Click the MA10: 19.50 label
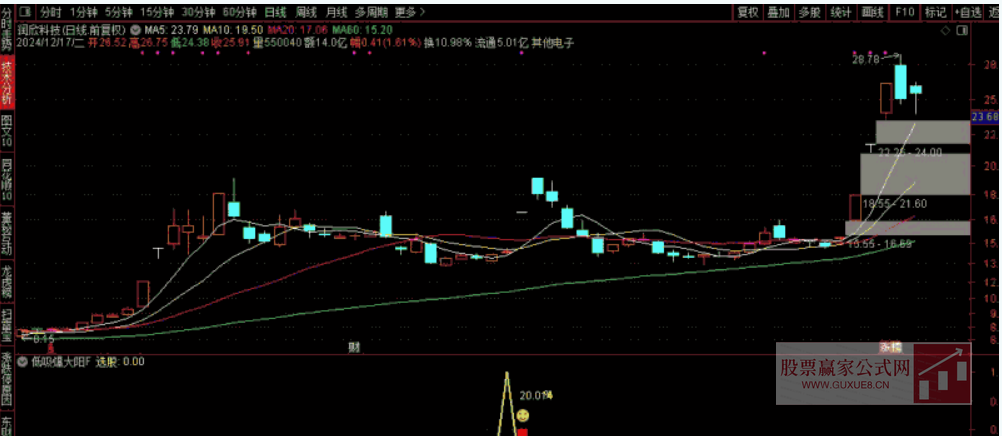The width and height of the screenshot is (1002, 436). [233, 29]
